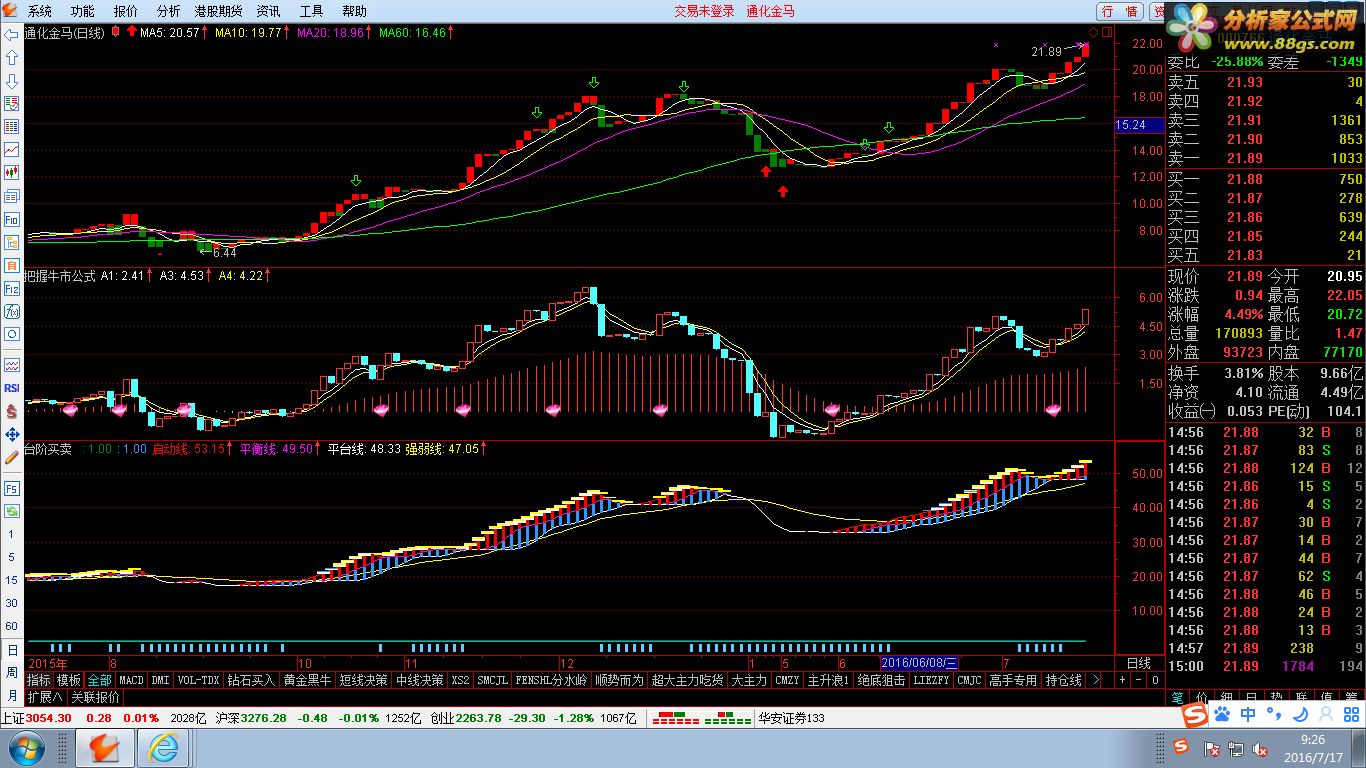Click the wave line chart icon above RSI
The image size is (1366, 768).
click(12, 365)
